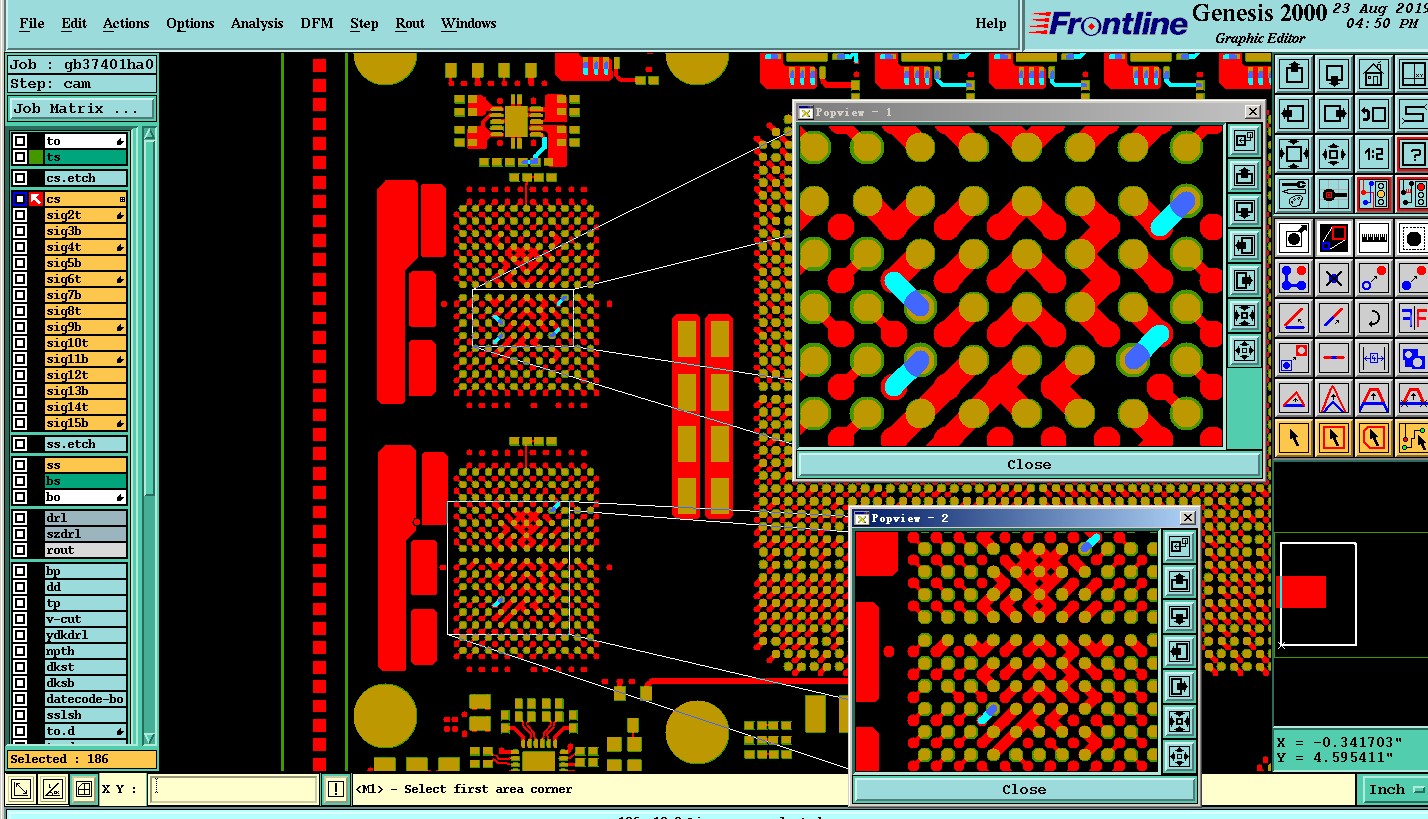Click the pan up icon in Popview 1
This screenshot has height=819, width=1428.
click(1244, 176)
